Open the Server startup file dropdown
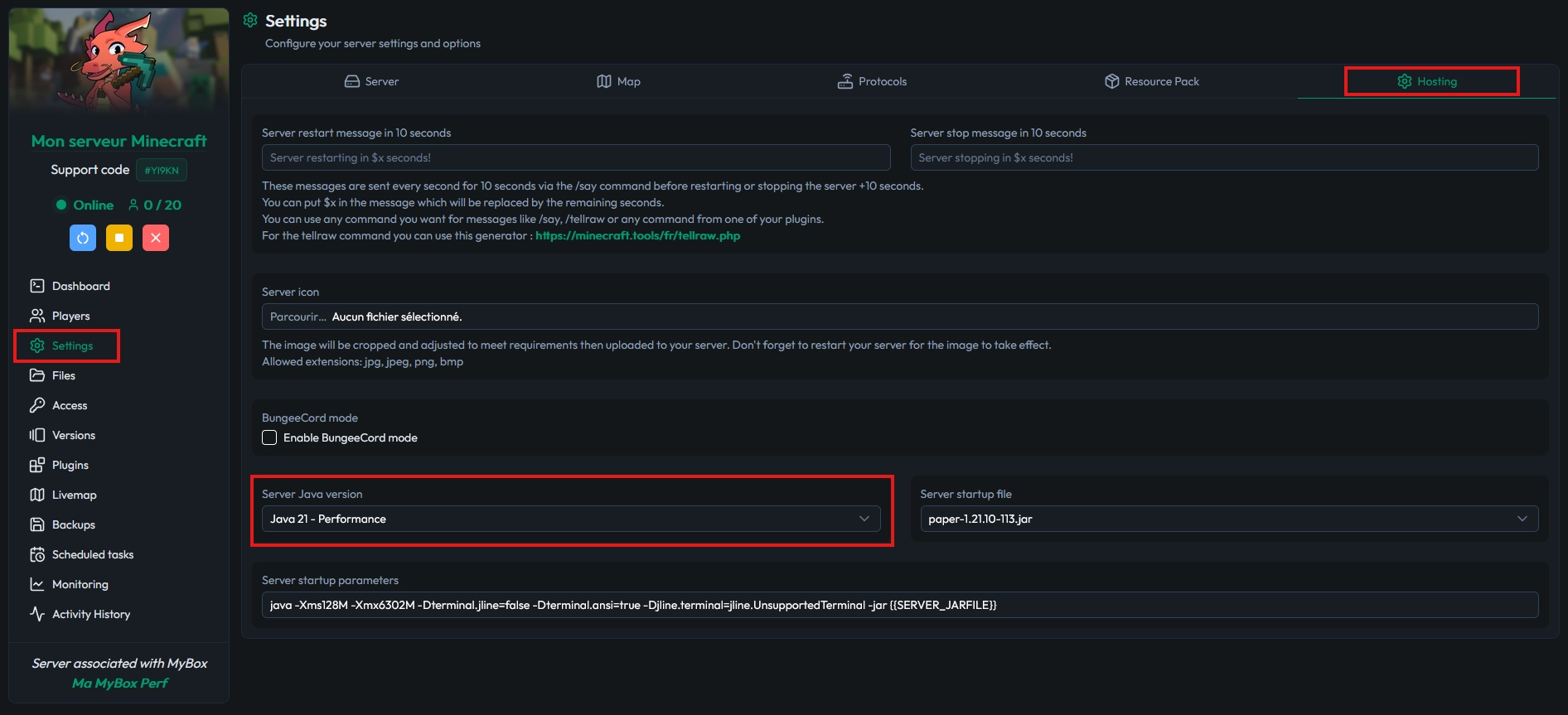Image resolution: width=1568 pixels, height=715 pixels. pyautogui.click(x=1228, y=519)
